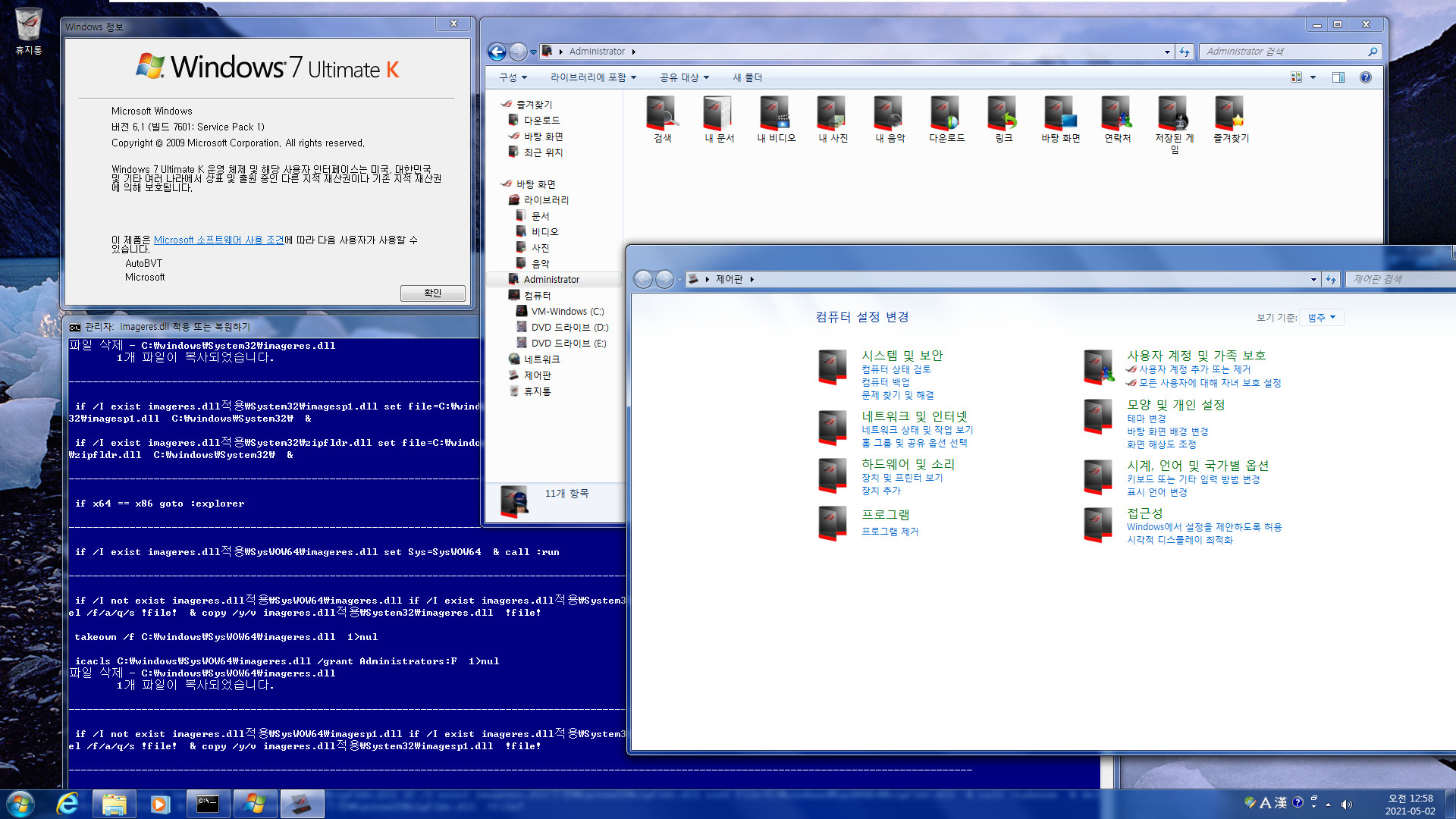Open Windows Media Player from taskbar
Image resolution: width=1456 pixels, height=819 pixels.
160,804
